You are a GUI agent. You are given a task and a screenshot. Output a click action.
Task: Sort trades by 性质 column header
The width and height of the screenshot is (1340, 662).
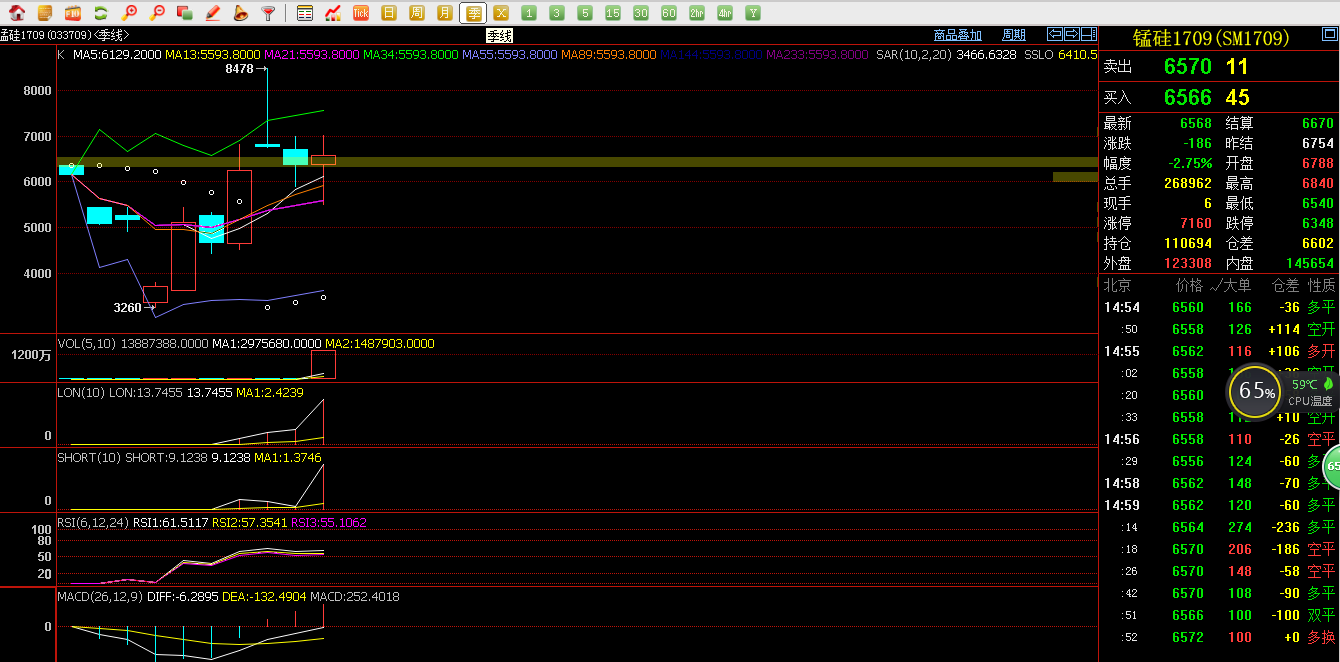pyautogui.click(x=1321, y=286)
